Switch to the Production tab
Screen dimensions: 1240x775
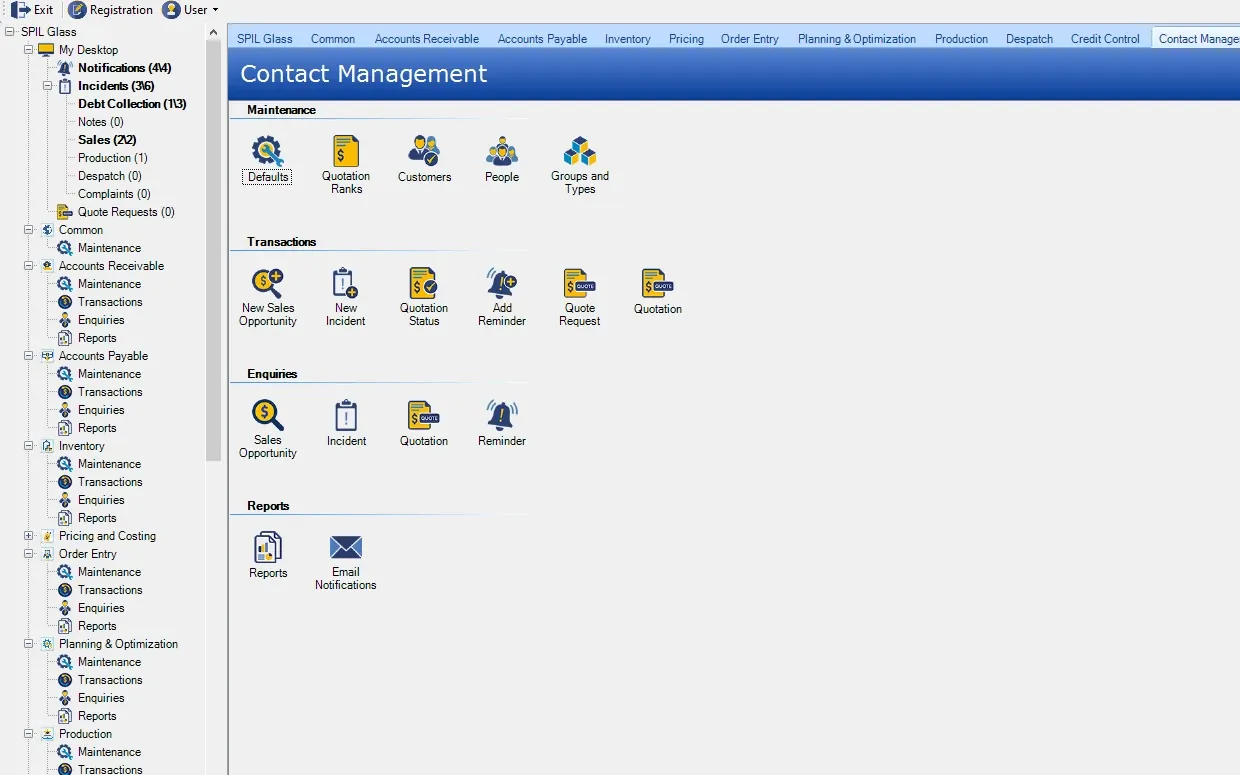962,39
